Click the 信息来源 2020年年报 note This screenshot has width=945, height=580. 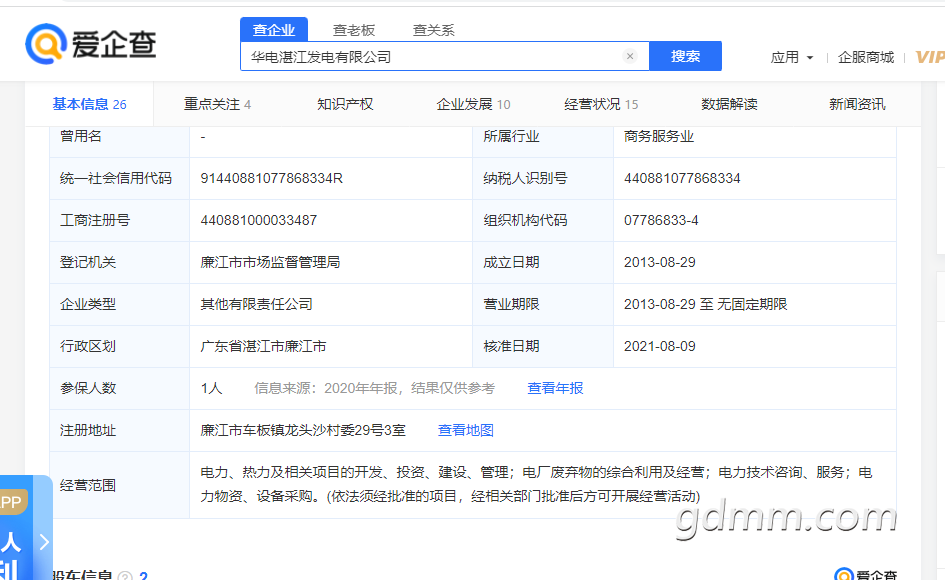pos(374,388)
